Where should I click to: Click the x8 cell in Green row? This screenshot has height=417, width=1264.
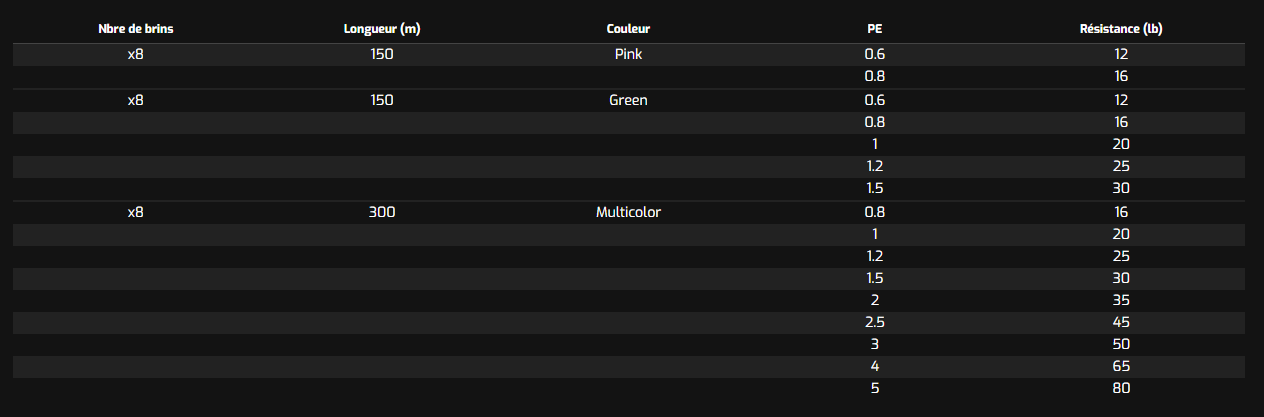pos(136,100)
